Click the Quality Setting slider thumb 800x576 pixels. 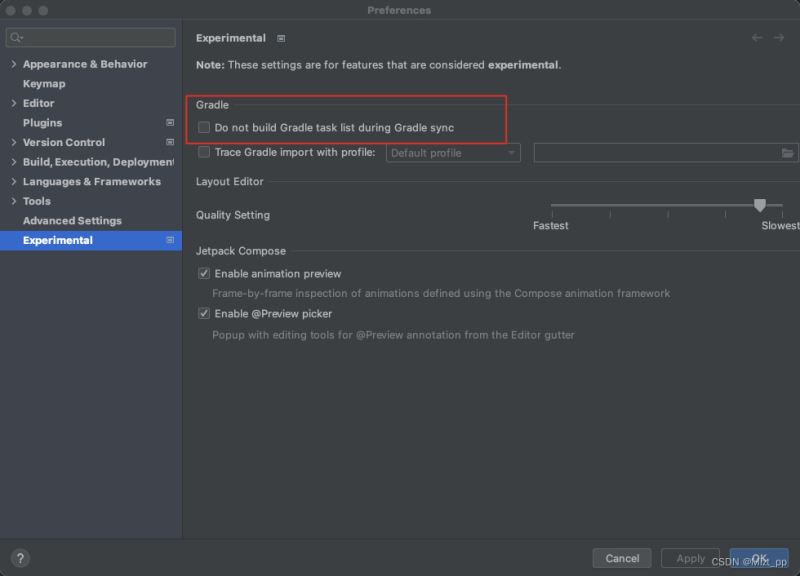click(760, 205)
